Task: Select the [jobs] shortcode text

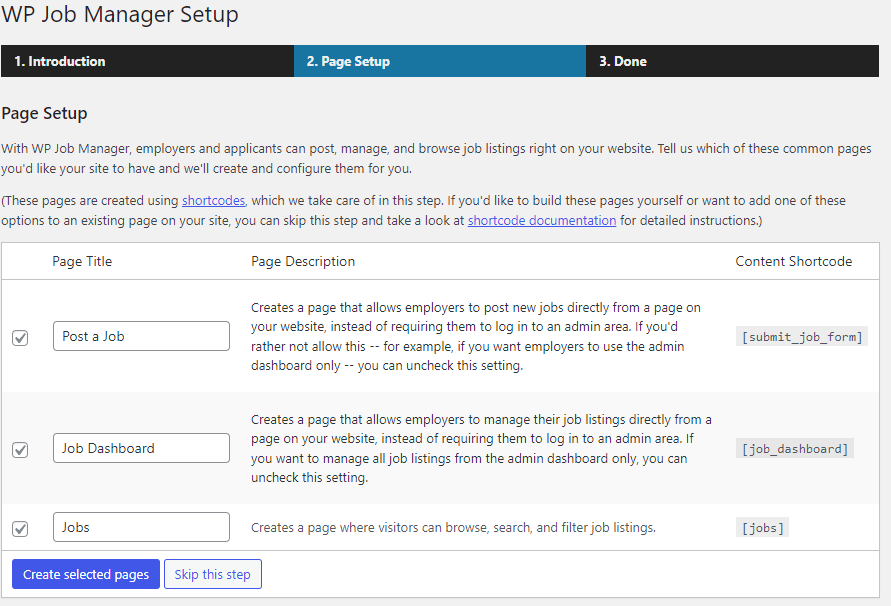Action: (763, 528)
